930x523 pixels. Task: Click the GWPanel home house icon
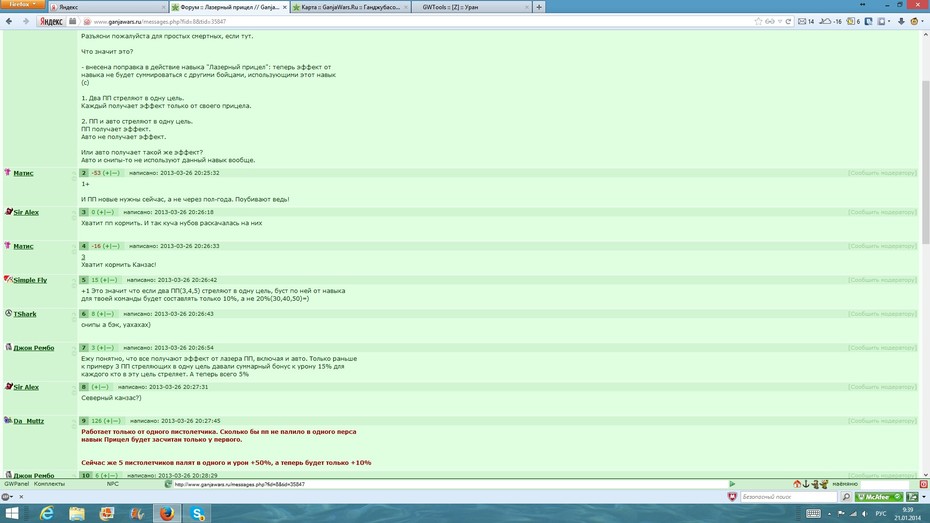797,484
